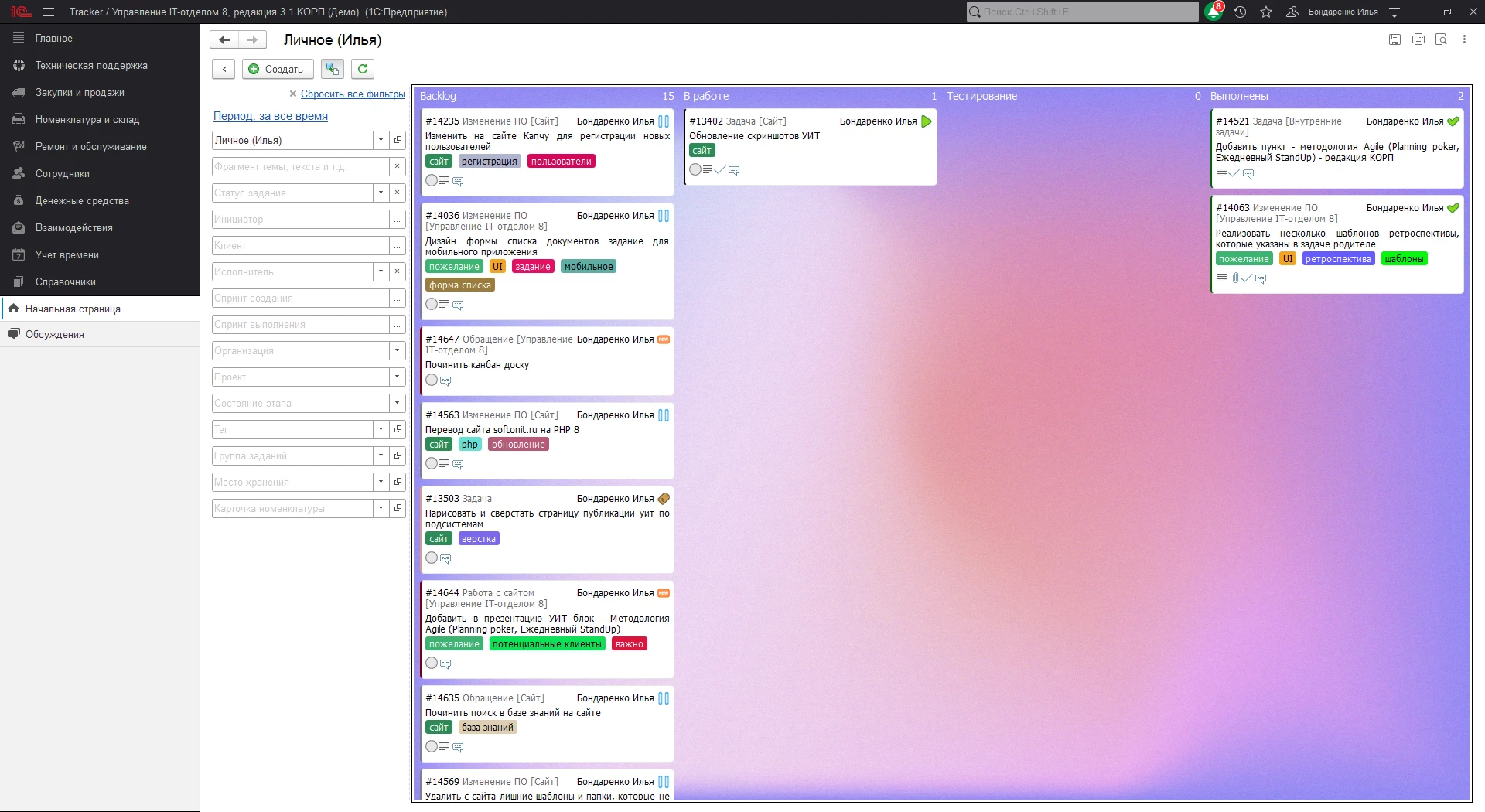Toggle the status circle on task #14647

[432, 380]
